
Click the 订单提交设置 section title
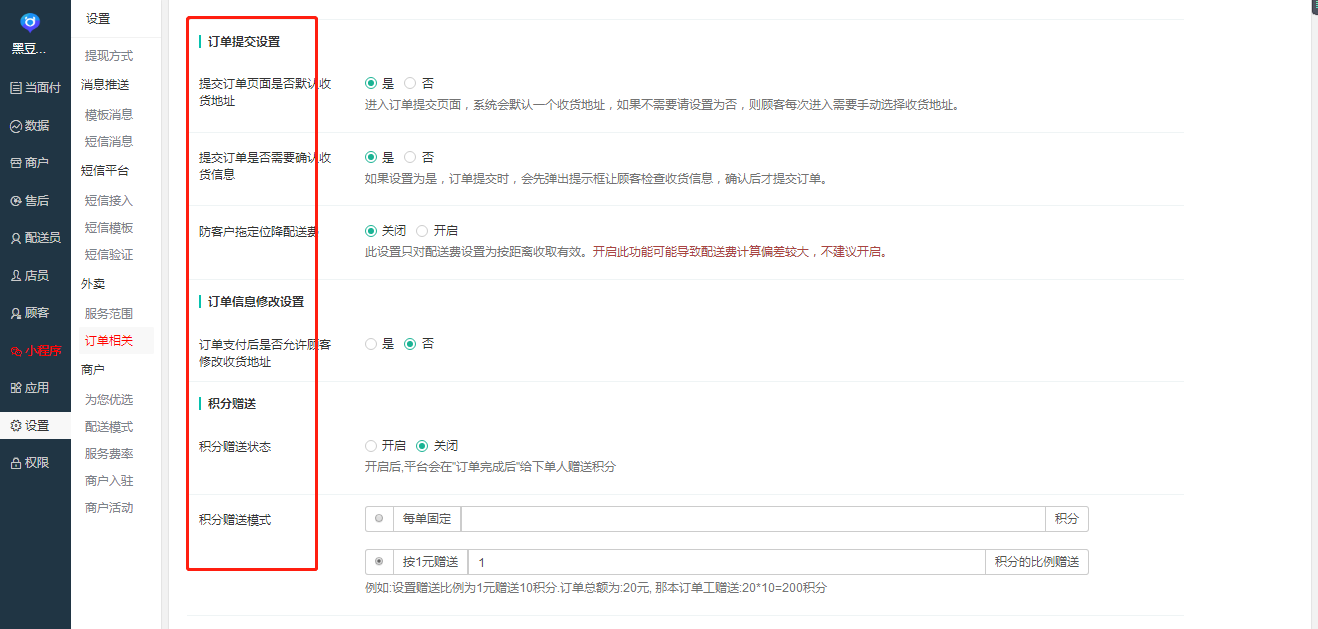click(243, 42)
